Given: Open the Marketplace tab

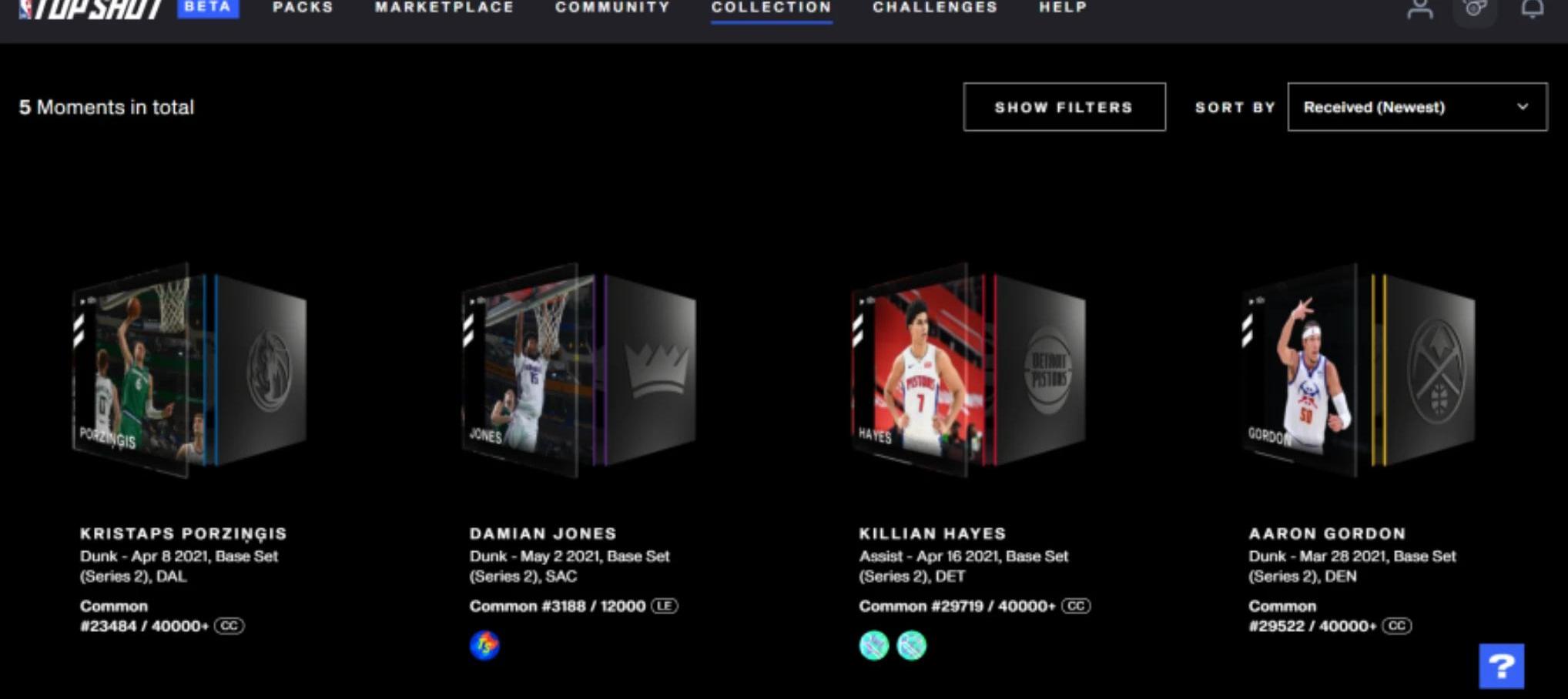Looking at the screenshot, I should point(444,8).
